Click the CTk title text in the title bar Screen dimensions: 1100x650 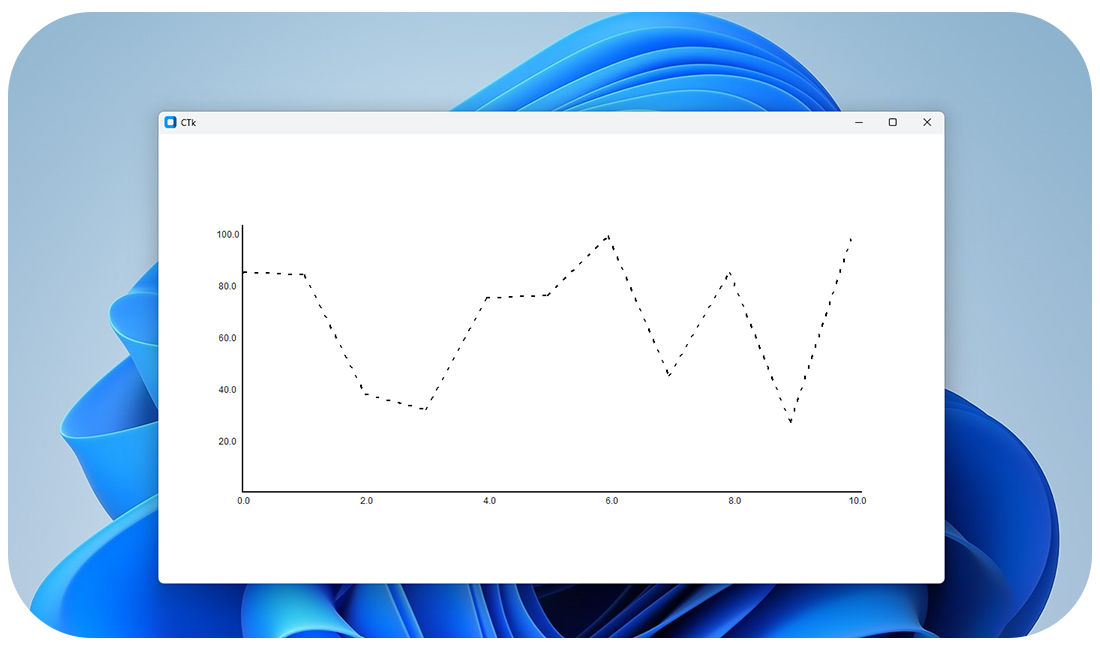pyautogui.click(x=187, y=121)
